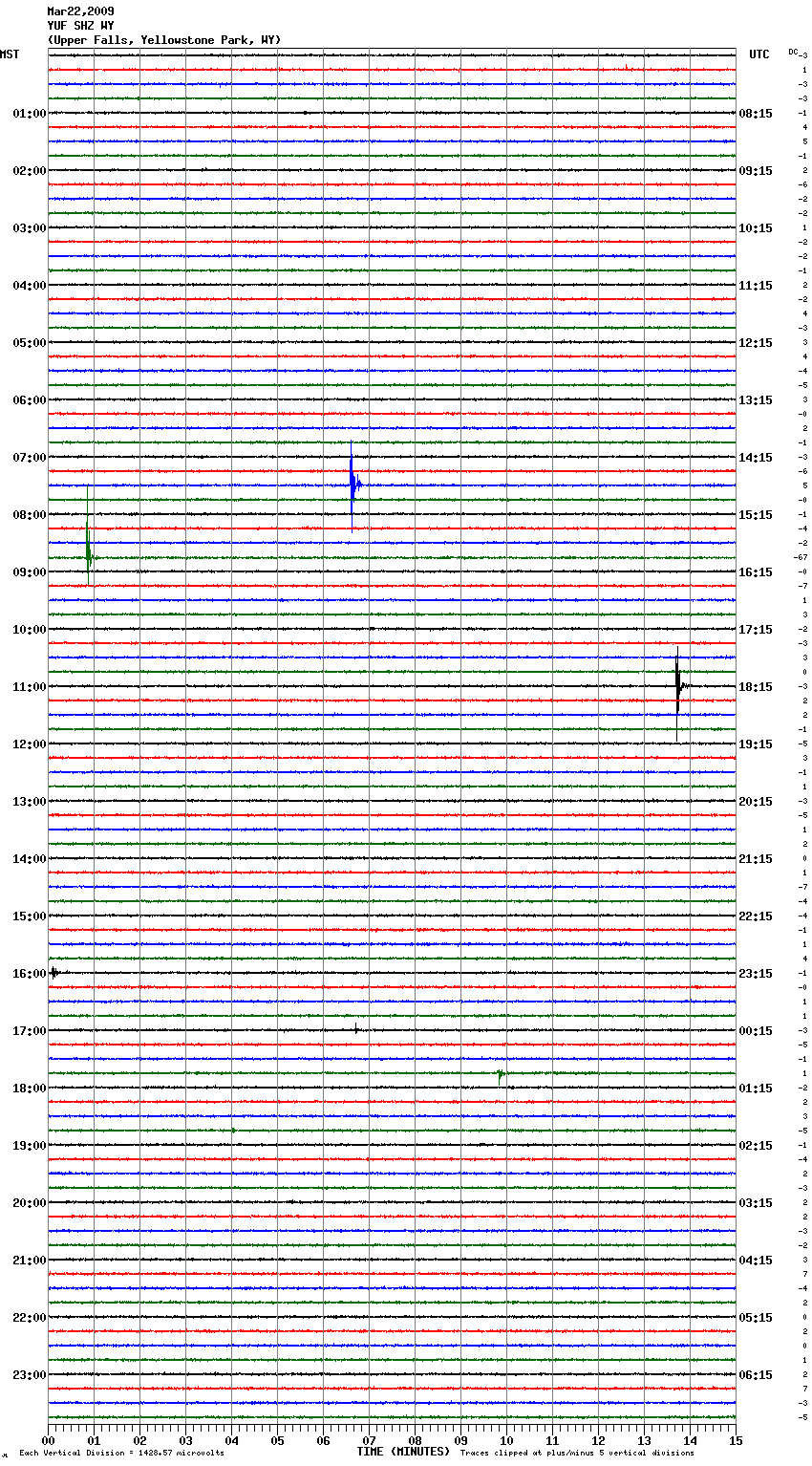Click the "13" minute mark on the bottom axis
Screen dimensions: 812x1466
(x=645, y=1440)
